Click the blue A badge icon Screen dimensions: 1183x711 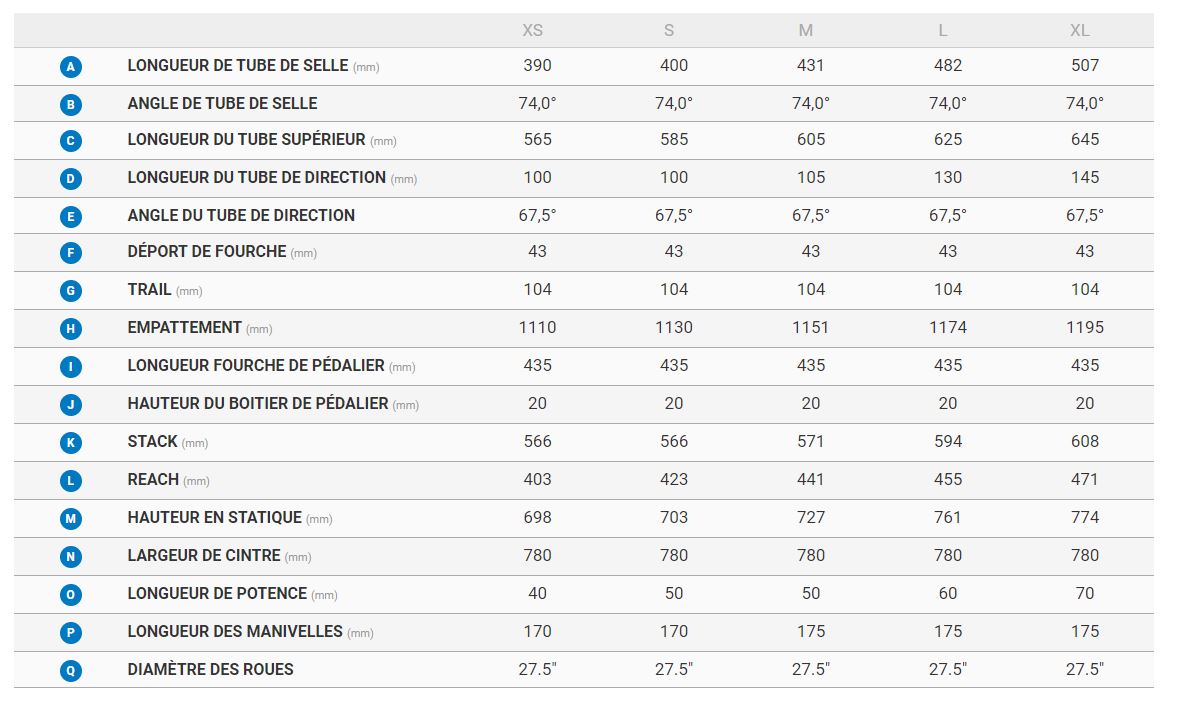(x=70, y=67)
